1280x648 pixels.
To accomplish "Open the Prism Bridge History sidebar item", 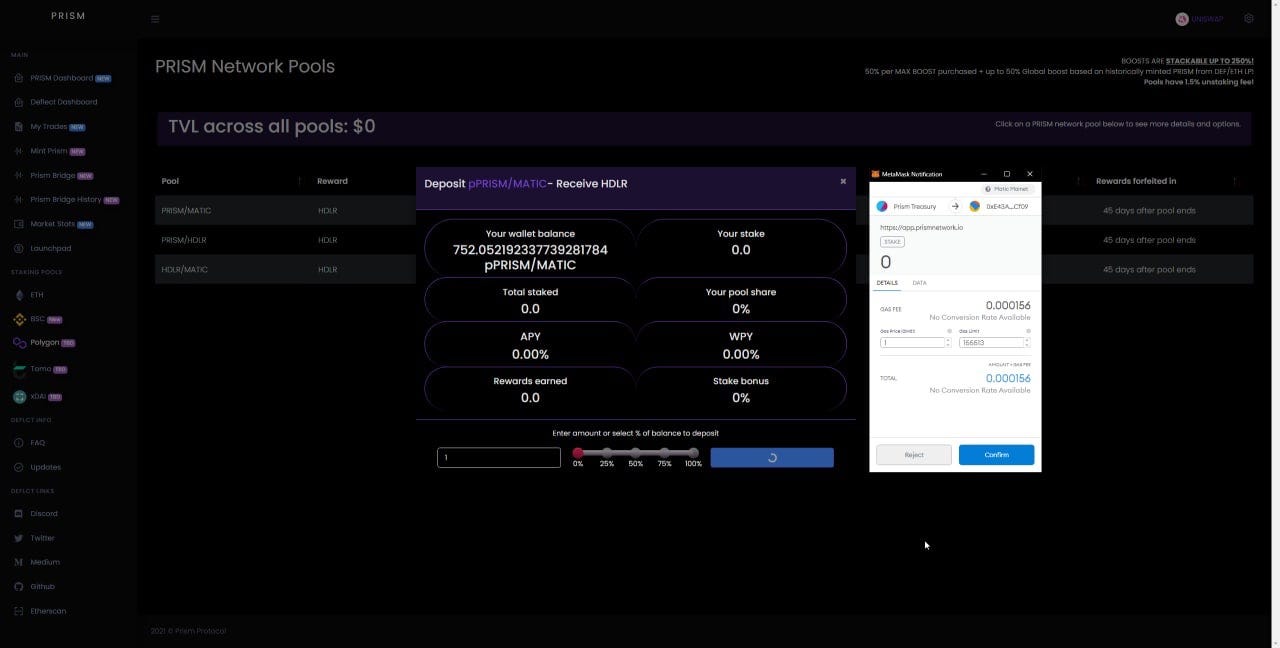I will [66, 200].
